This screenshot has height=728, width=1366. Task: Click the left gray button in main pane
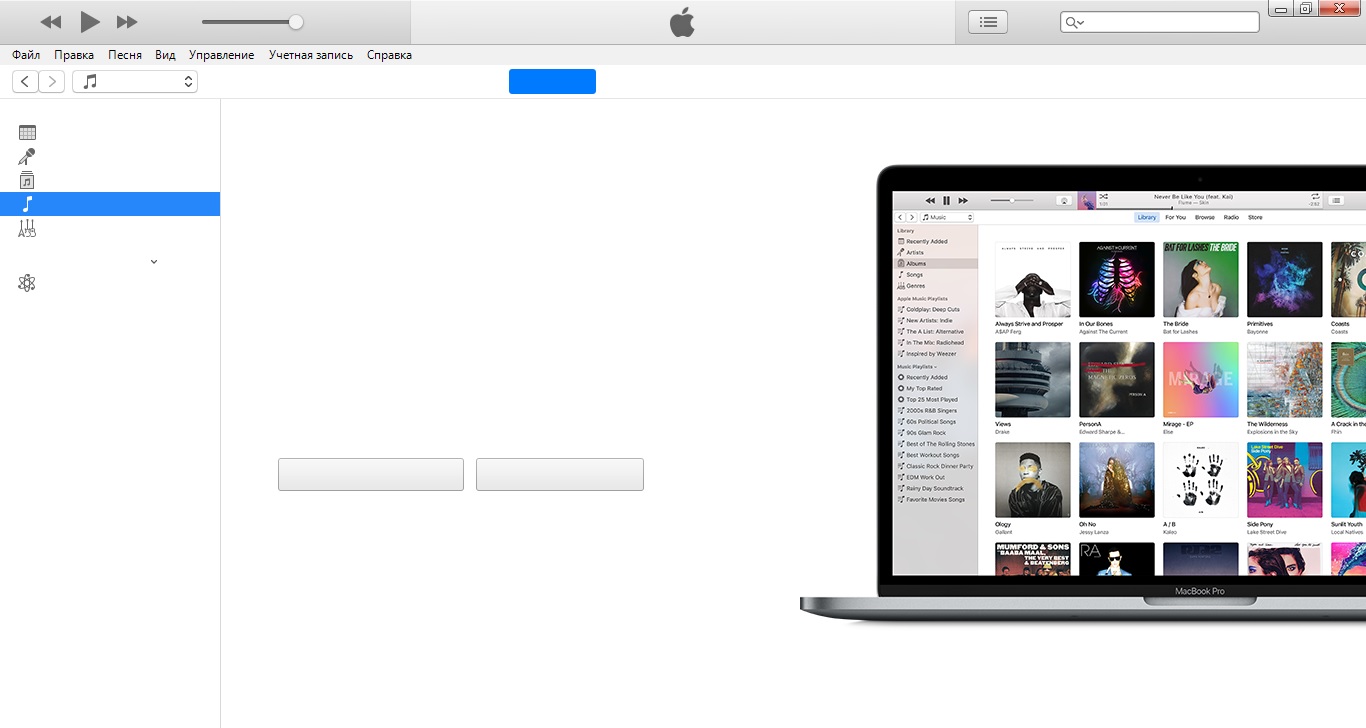point(371,474)
